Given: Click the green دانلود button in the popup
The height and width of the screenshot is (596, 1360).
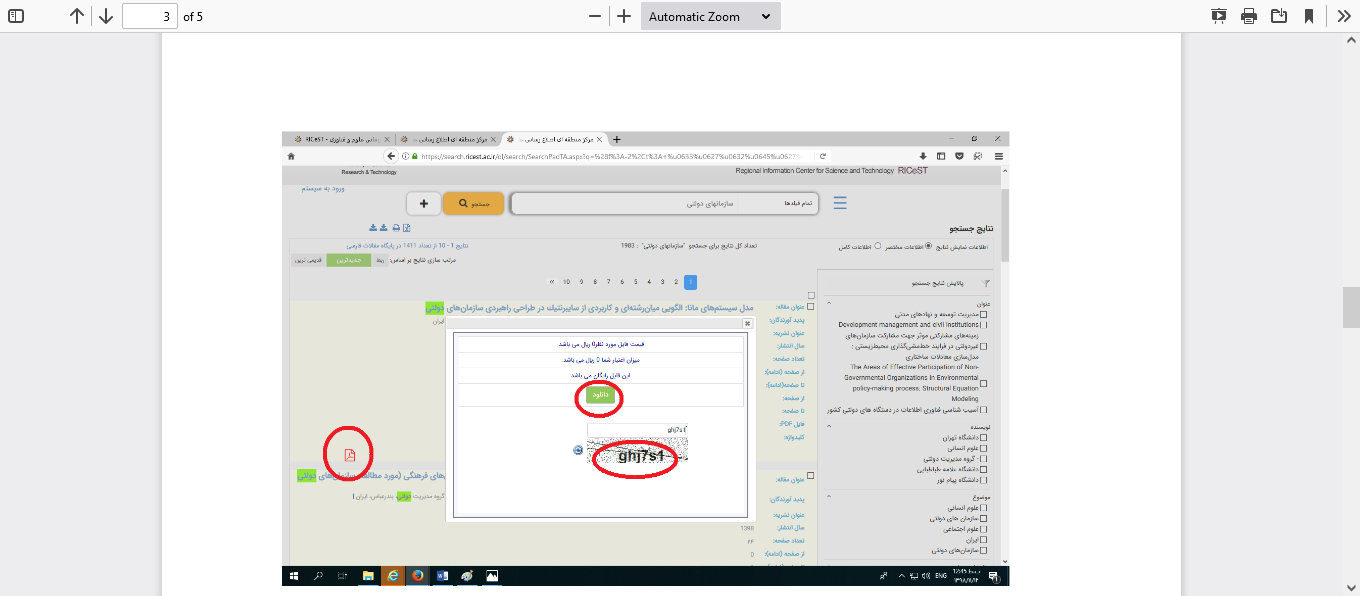Looking at the screenshot, I should [599, 396].
